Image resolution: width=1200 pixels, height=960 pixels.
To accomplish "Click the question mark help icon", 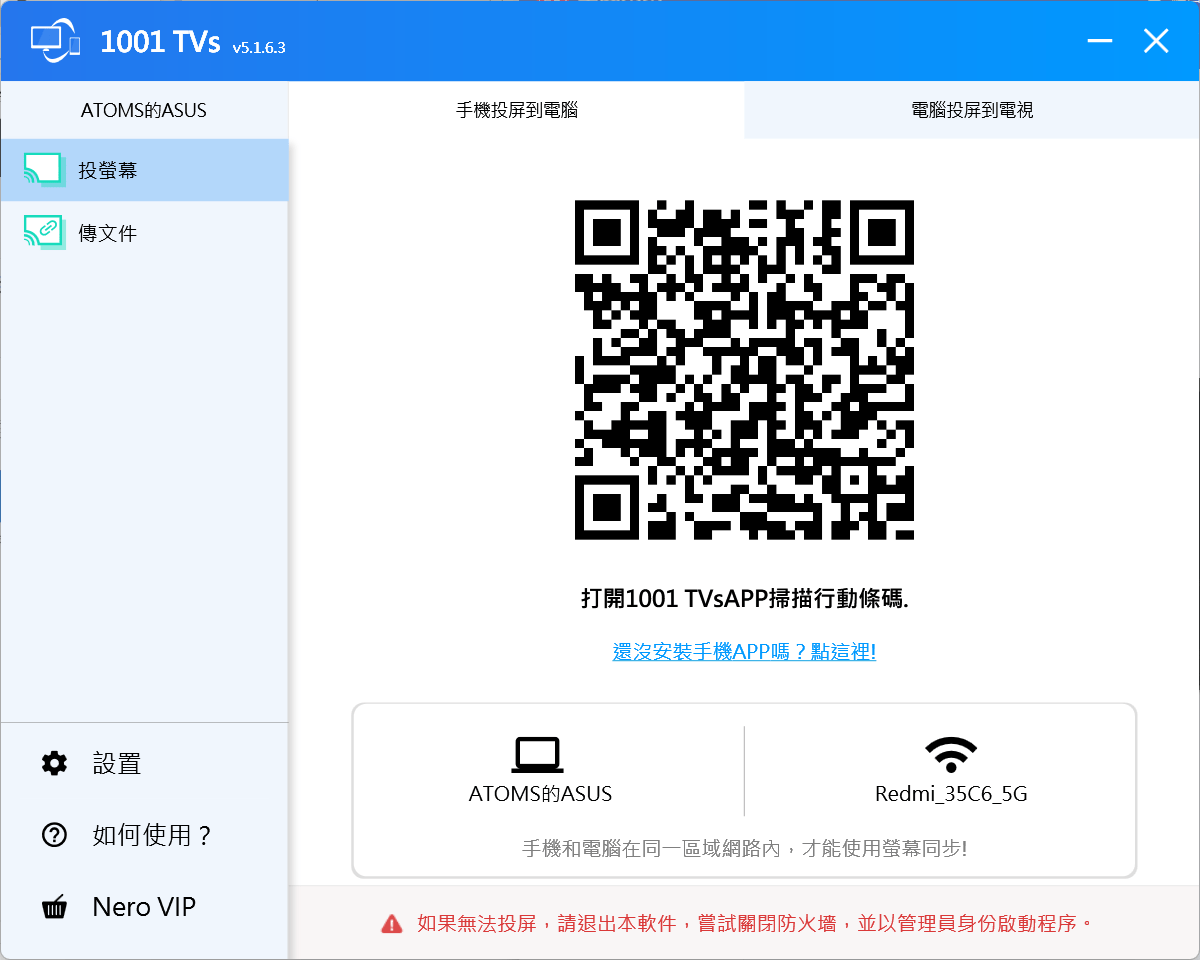I will point(54,835).
